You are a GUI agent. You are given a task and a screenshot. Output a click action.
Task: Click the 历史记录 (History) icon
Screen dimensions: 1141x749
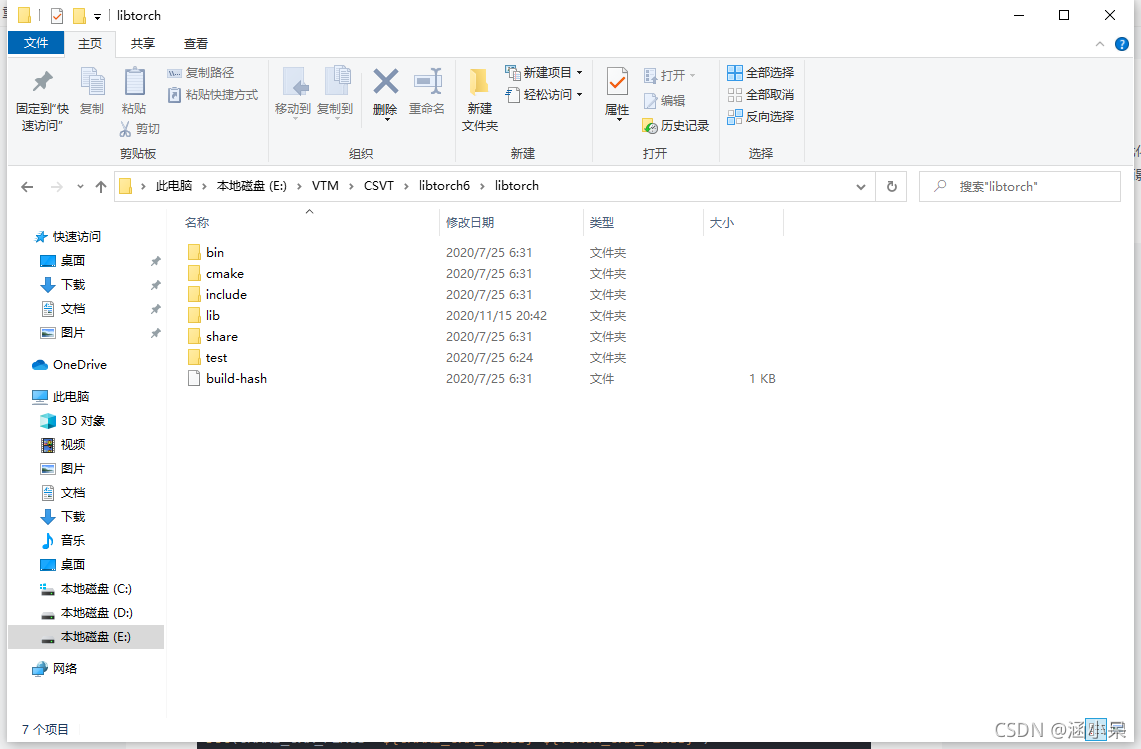(x=676, y=124)
